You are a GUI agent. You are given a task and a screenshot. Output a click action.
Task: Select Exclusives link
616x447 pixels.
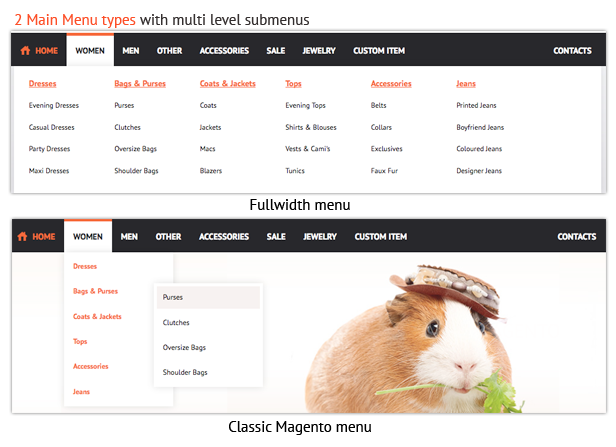[387, 149]
